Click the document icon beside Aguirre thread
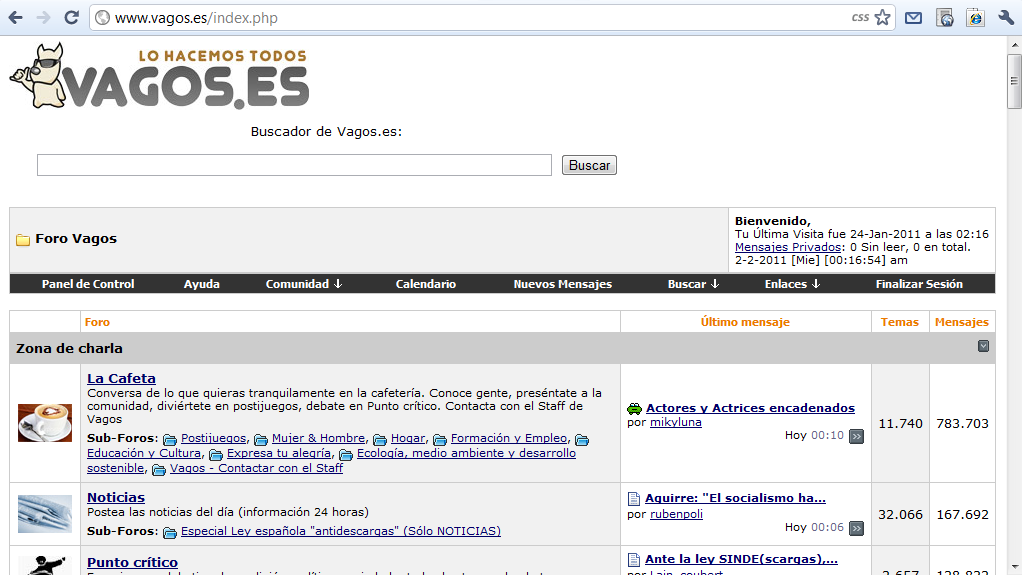The width and height of the screenshot is (1022, 575). (x=634, y=499)
